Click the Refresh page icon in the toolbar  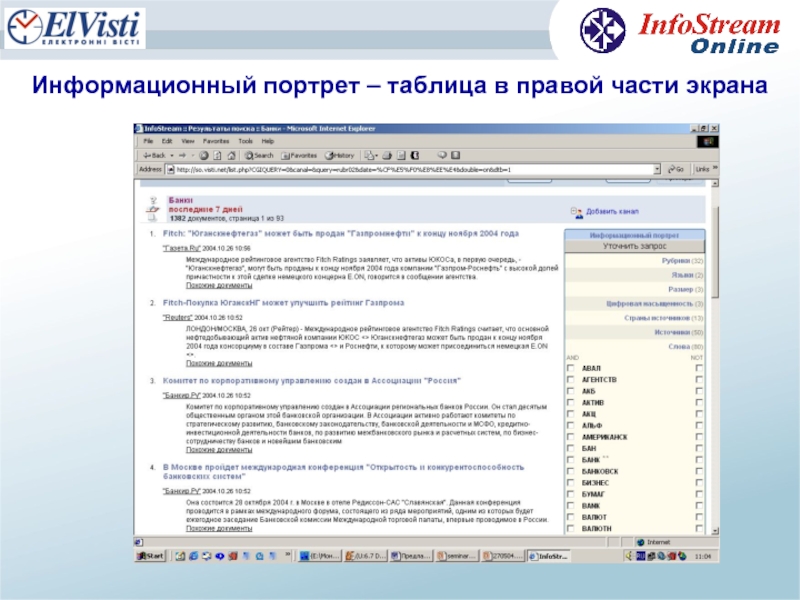coord(217,156)
